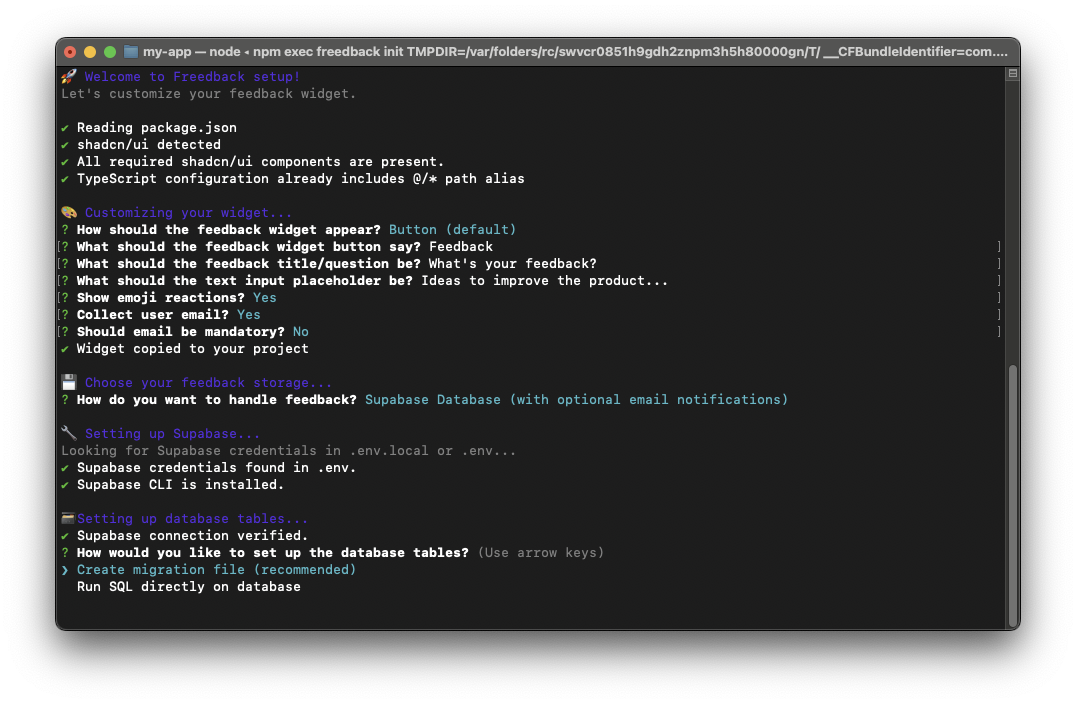Click 'Looking for Supabase credentials' line

tap(288, 450)
